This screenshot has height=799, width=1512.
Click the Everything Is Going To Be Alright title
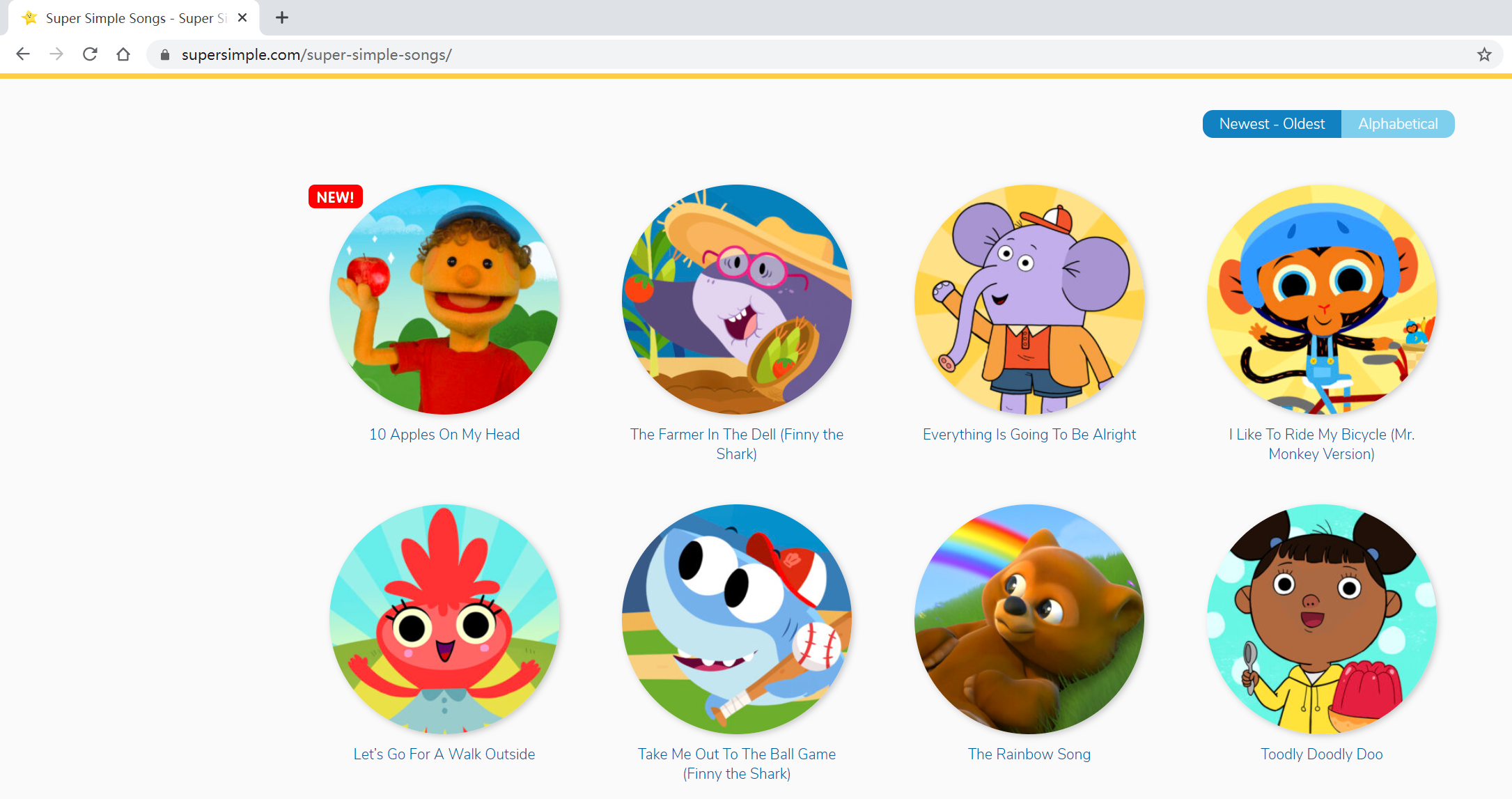(x=1029, y=435)
